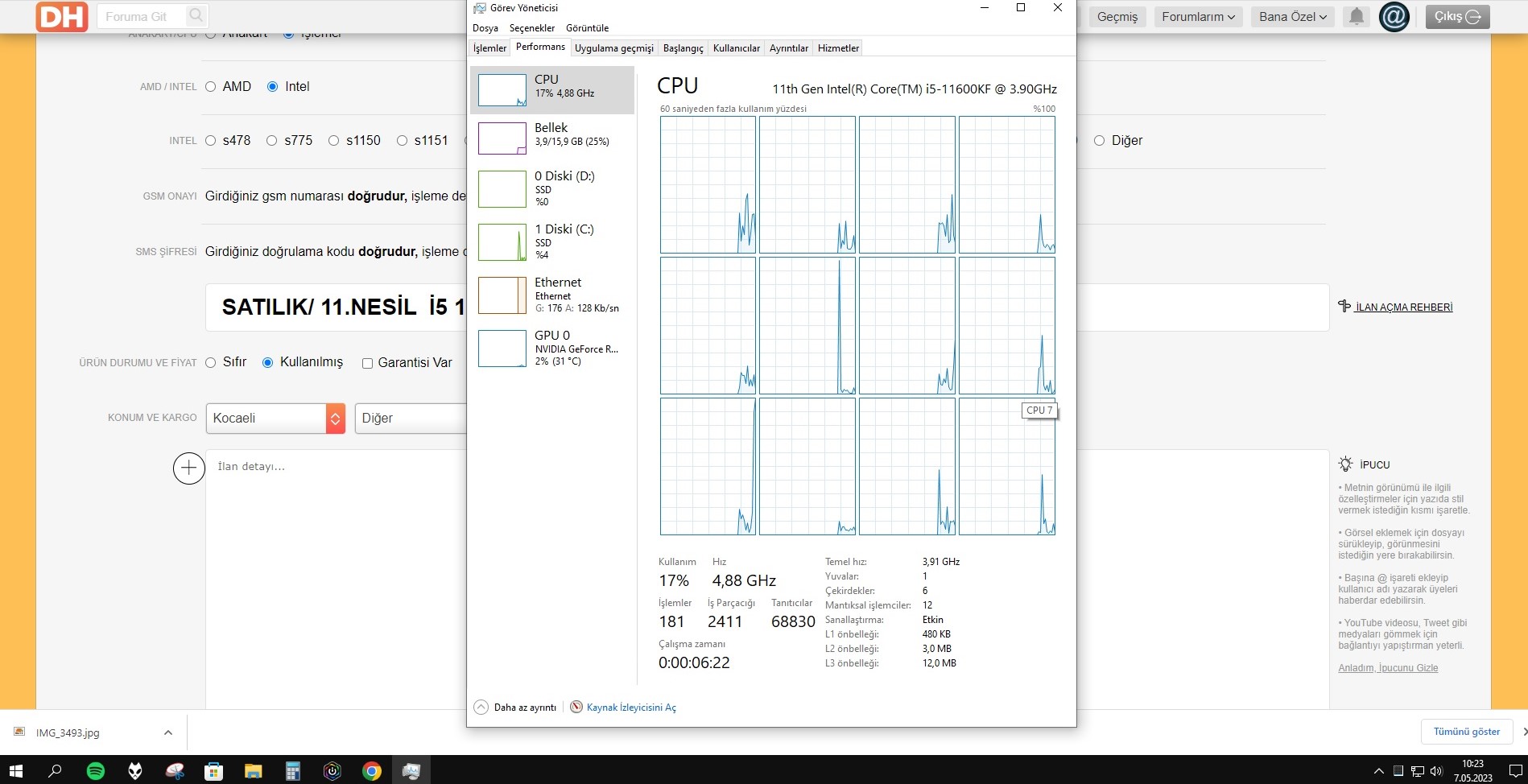Open File Explorer from the taskbar

point(253,771)
